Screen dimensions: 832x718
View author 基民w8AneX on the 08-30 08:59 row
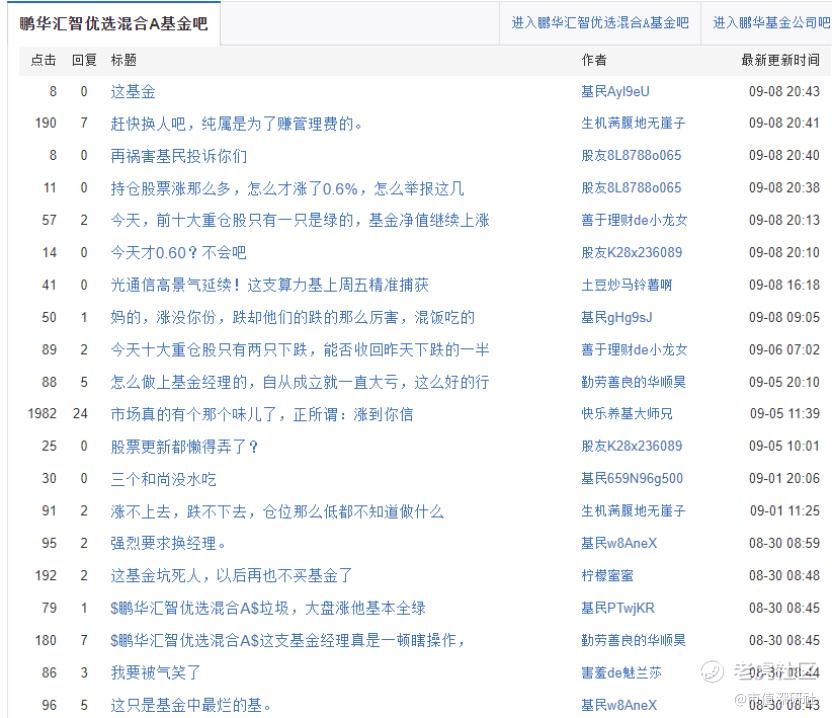point(619,544)
